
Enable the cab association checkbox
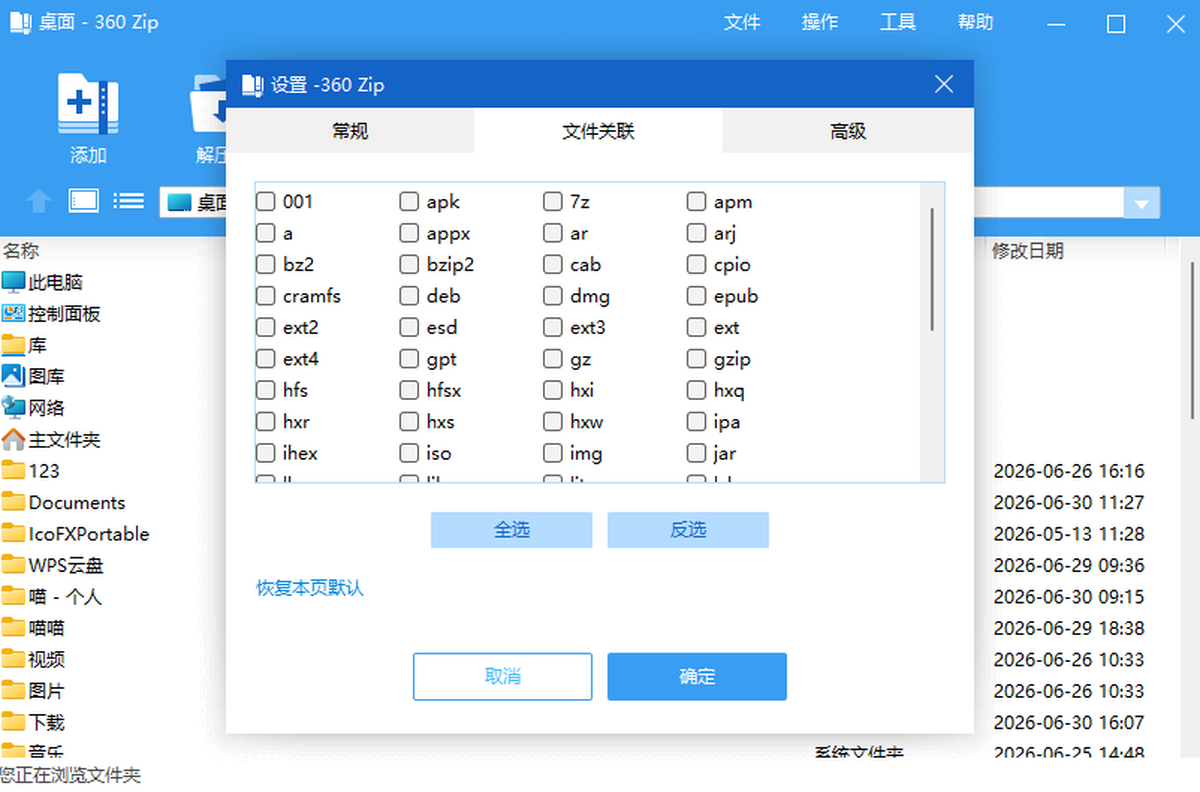pyautogui.click(x=553, y=265)
